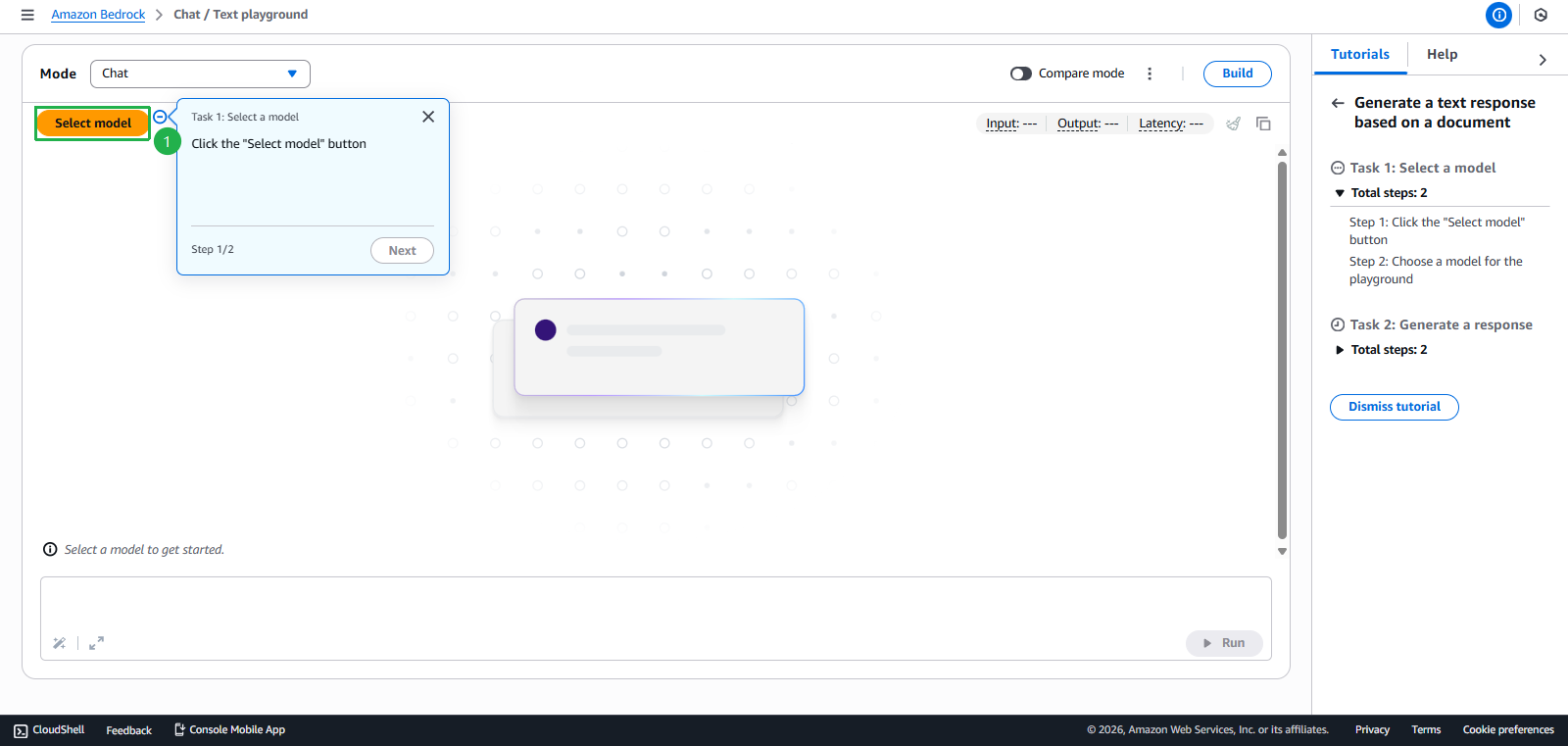Close the Task 1 tutorial popover

click(x=428, y=117)
